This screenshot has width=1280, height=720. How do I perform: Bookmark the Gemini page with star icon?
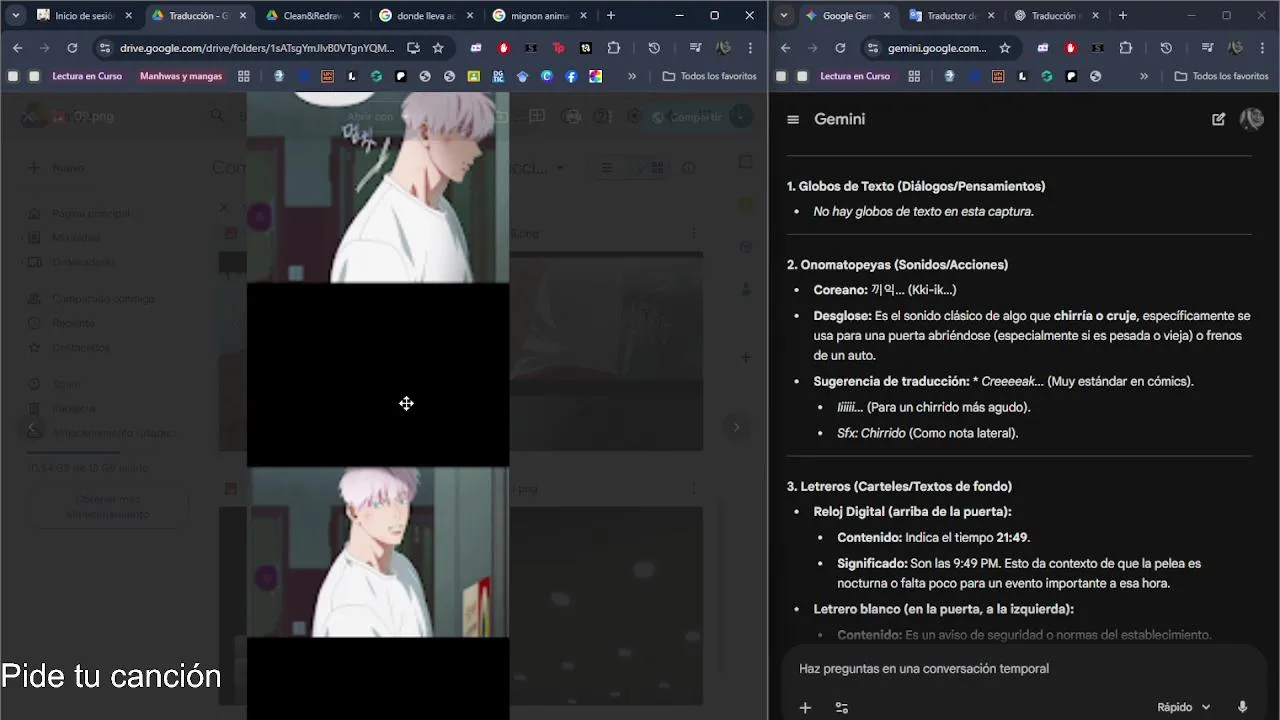1005,48
